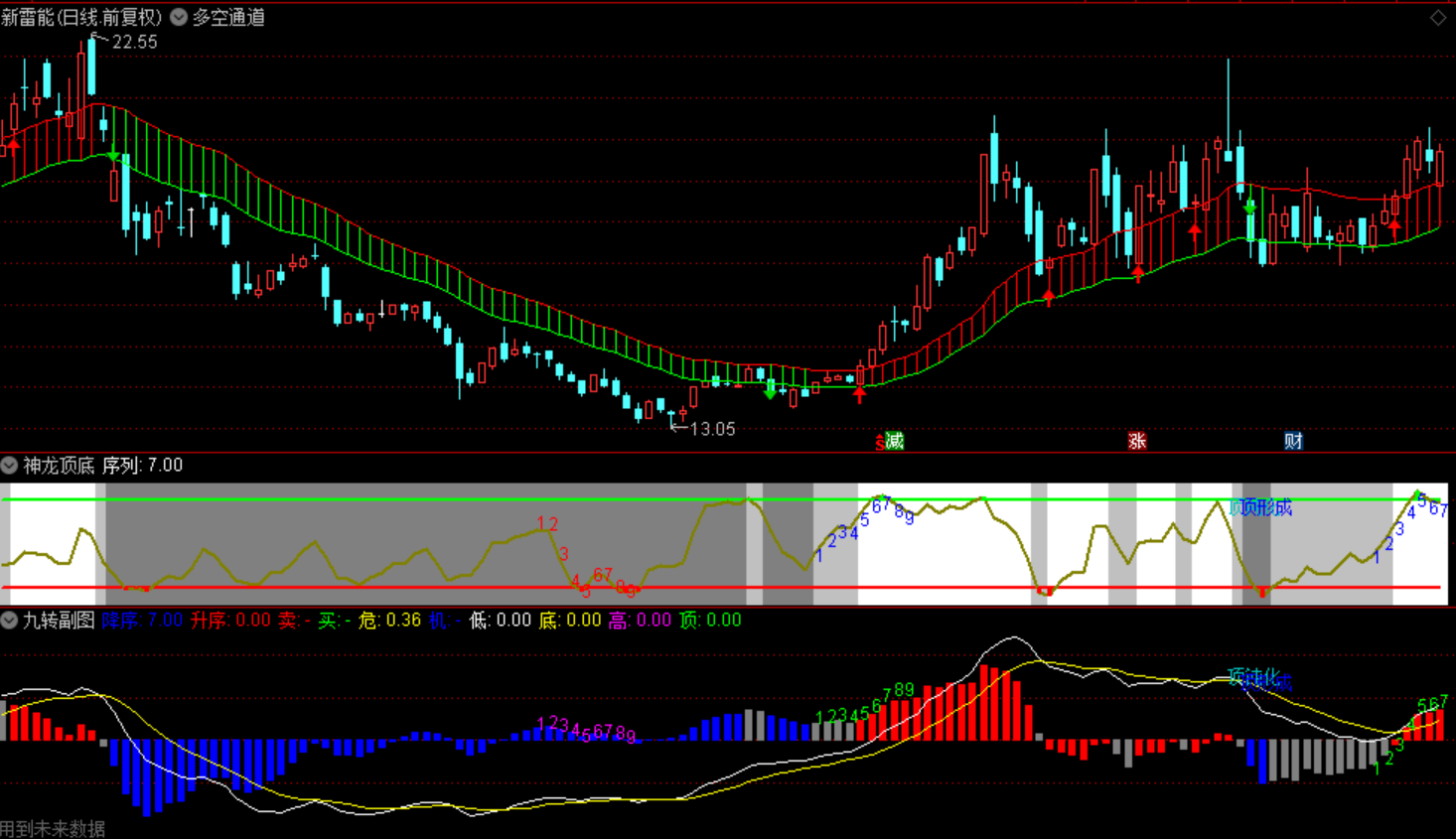Click the 机: - readout
Screen dimensions: 1456x839
445,621
